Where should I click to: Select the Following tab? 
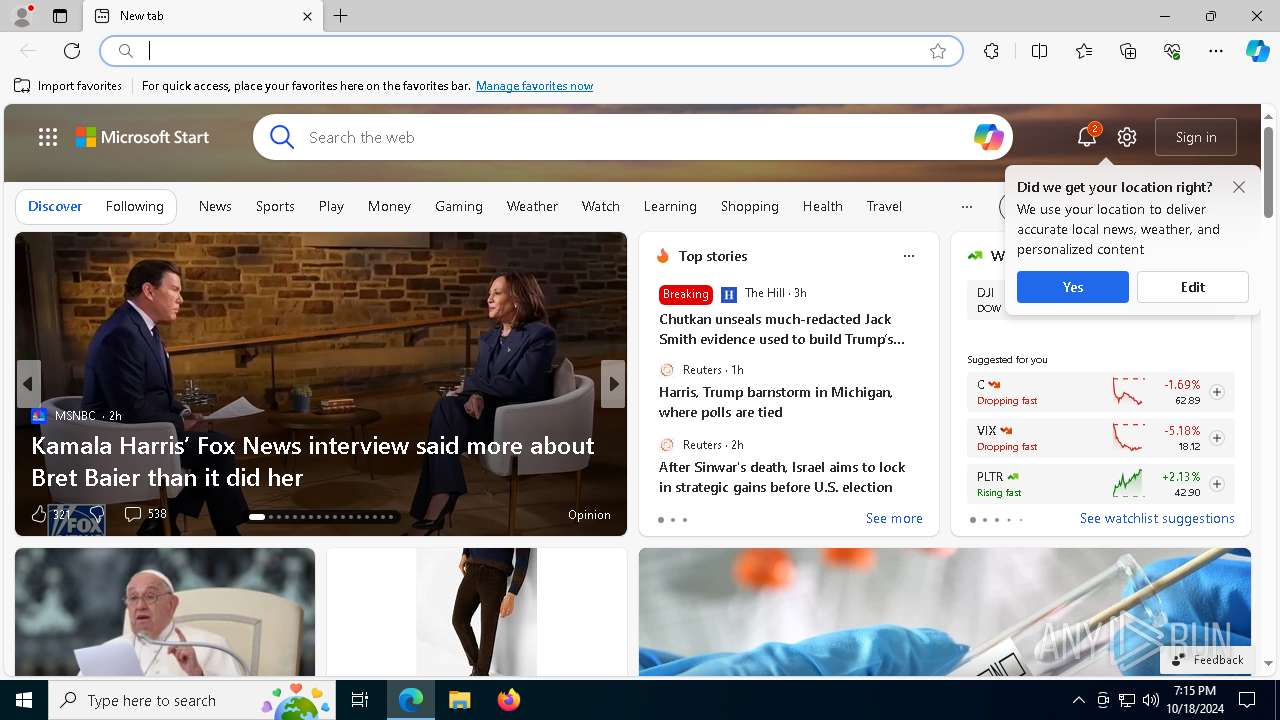(135, 206)
